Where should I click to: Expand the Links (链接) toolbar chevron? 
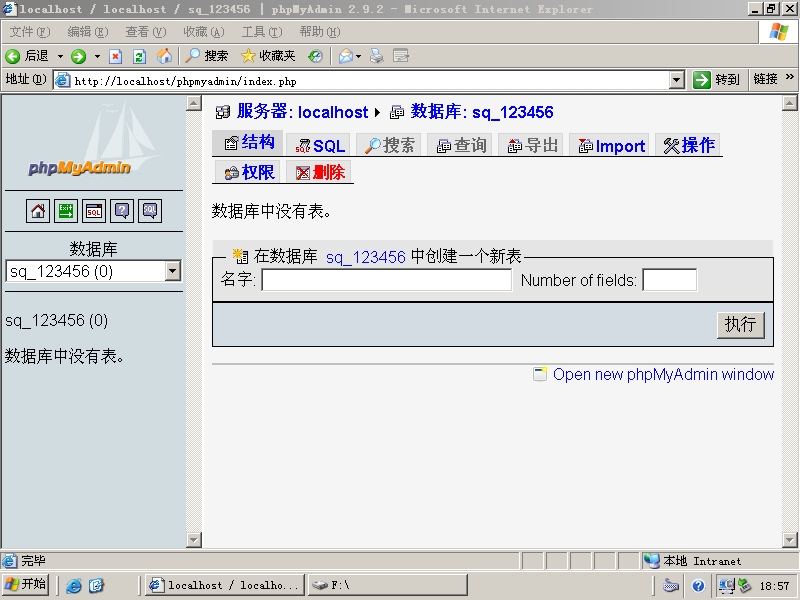(x=790, y=77)
